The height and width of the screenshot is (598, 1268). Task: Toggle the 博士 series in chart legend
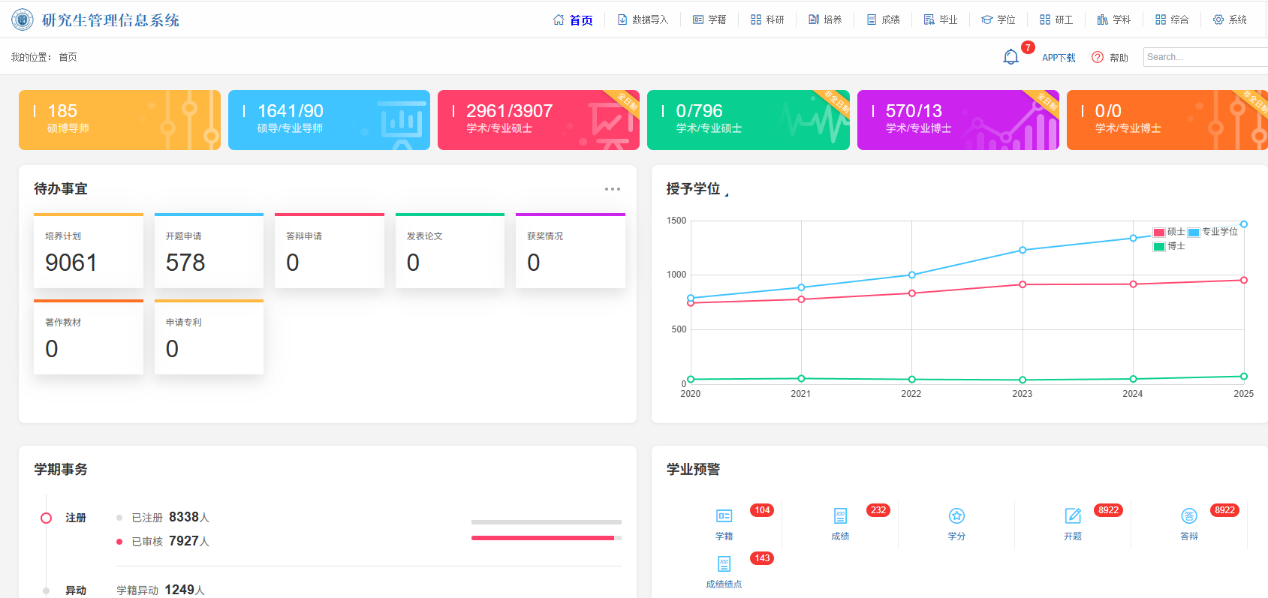1159,246
